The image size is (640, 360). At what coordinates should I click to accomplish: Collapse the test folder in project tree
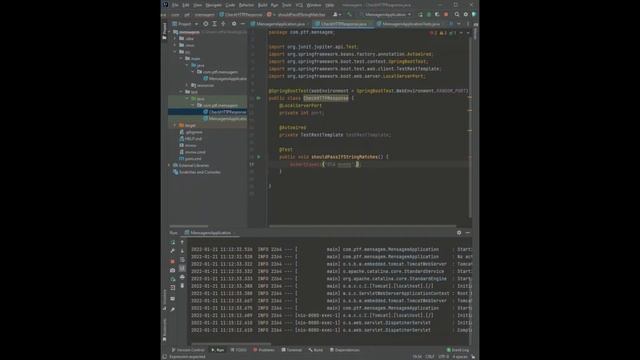point(182,92)
